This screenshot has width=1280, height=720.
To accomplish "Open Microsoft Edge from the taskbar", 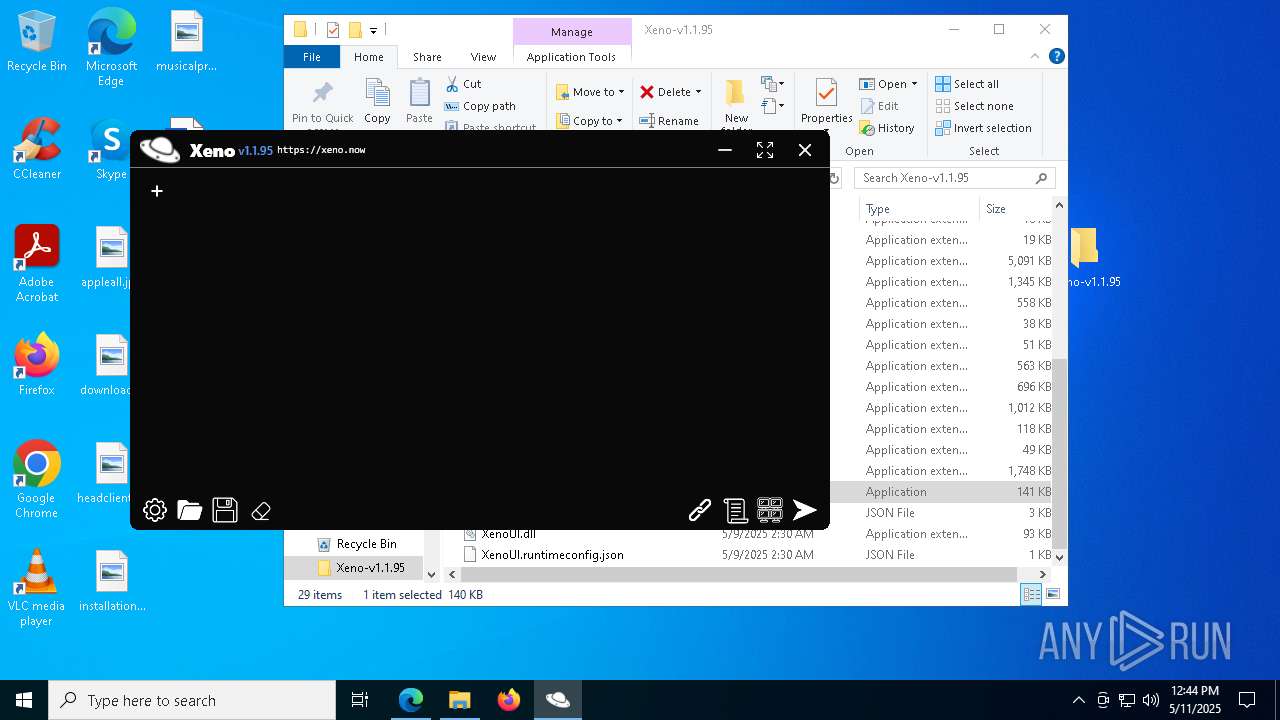I will [x=411, y=700].
